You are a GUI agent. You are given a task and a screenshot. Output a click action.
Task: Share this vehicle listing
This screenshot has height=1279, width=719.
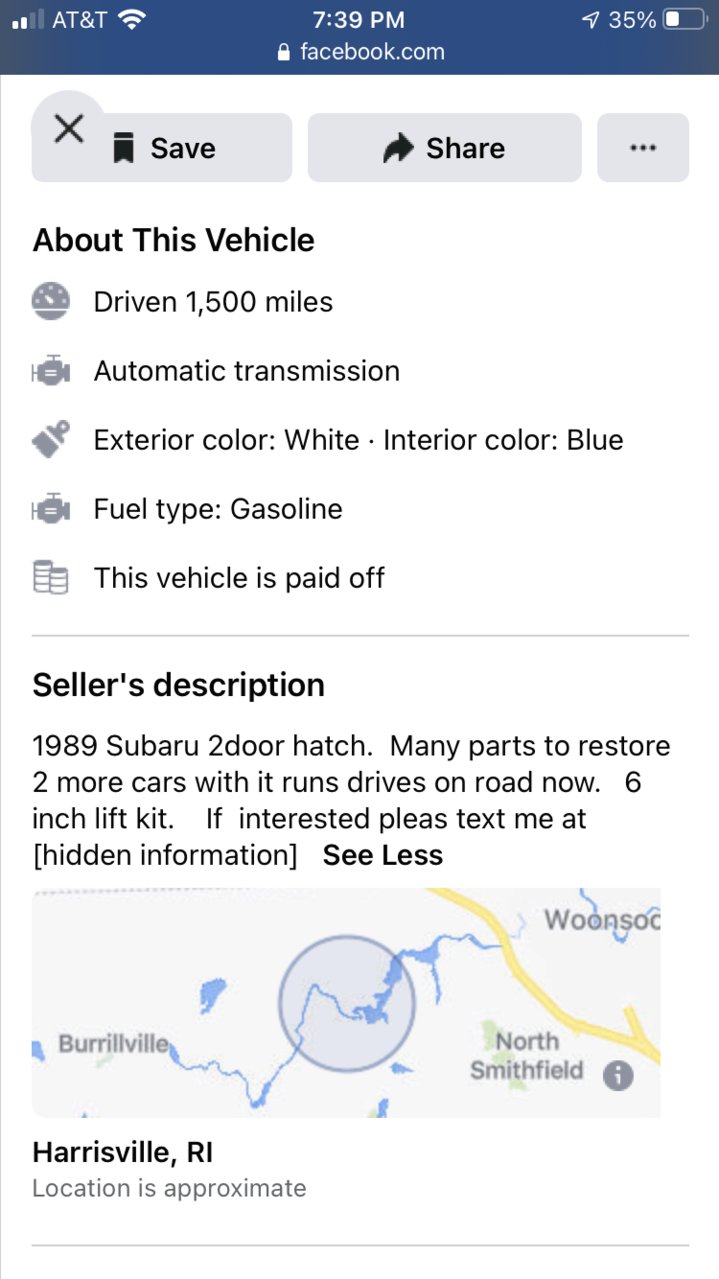click(444, 148)
